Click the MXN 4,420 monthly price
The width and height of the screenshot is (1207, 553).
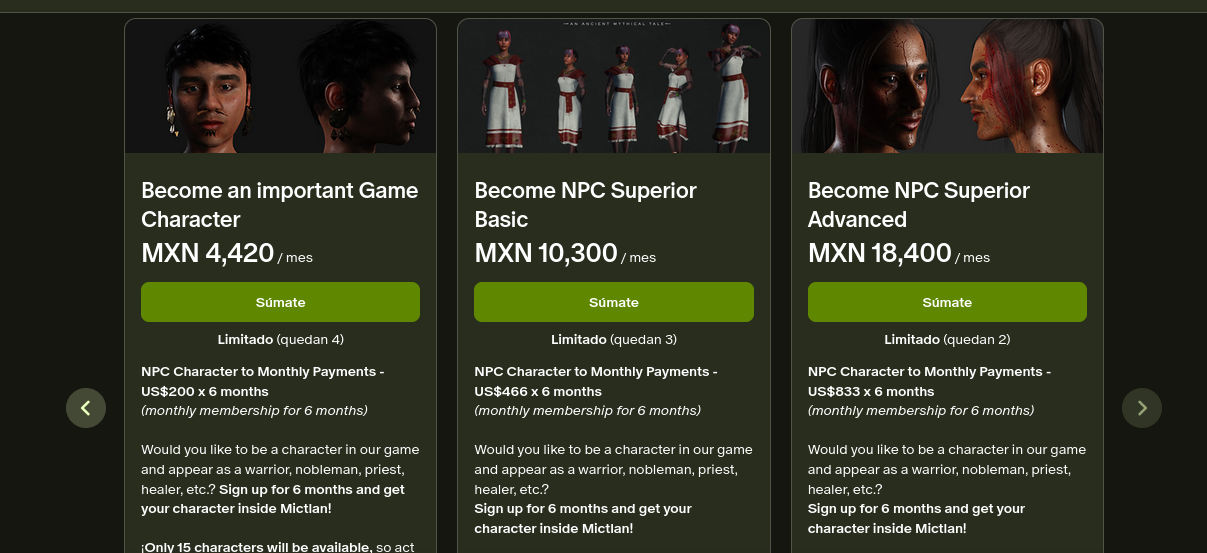208,254
